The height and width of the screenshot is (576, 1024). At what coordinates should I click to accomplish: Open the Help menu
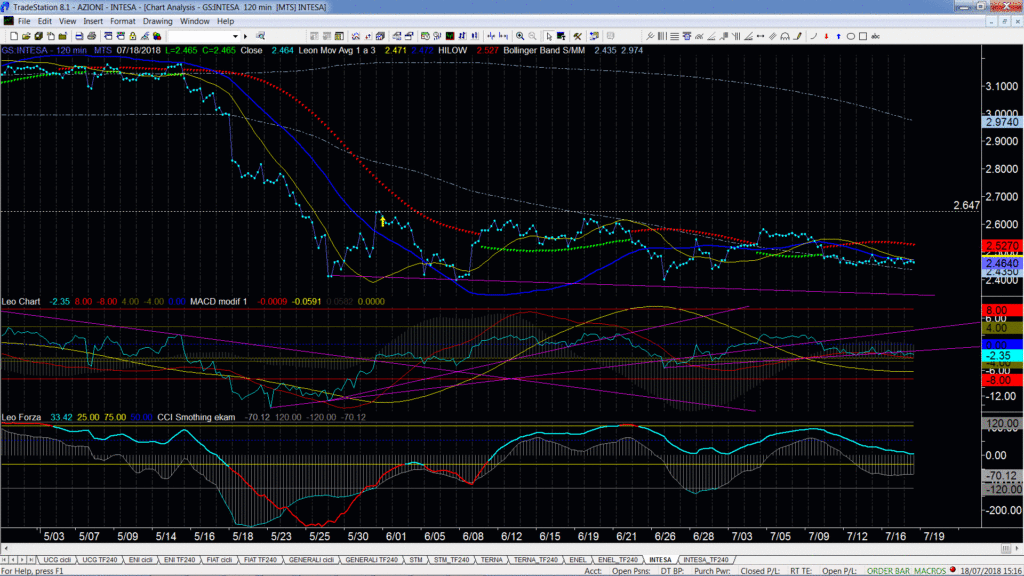coord(225,22)
